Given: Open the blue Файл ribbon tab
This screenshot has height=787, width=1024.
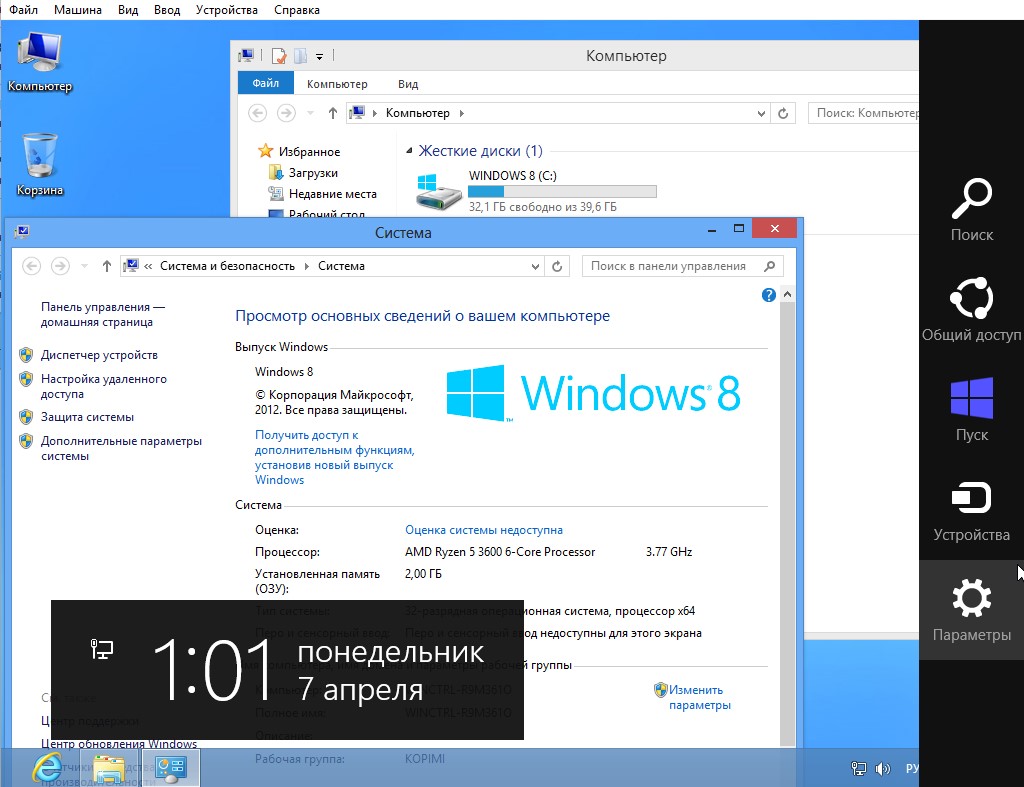Looking at the screenshot, I should point(265,83).
